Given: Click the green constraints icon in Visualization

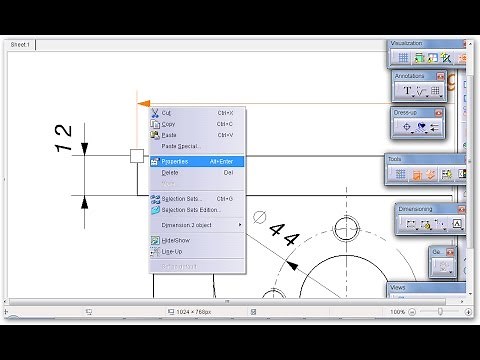Looking at the screenshot, I should point(446,58).
